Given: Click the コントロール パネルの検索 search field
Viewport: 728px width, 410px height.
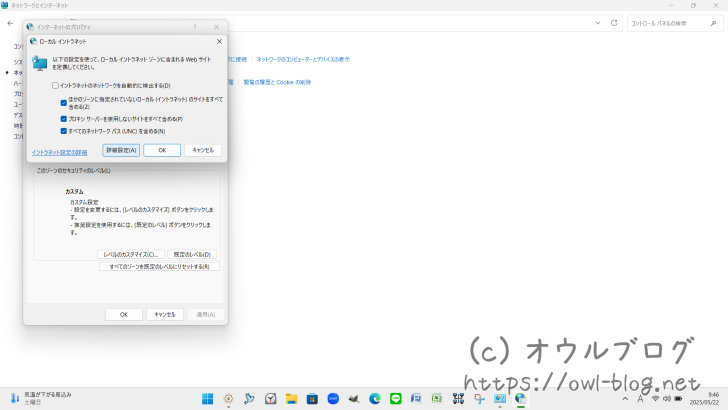Looking at the screenshot, I should coord(665,22).
